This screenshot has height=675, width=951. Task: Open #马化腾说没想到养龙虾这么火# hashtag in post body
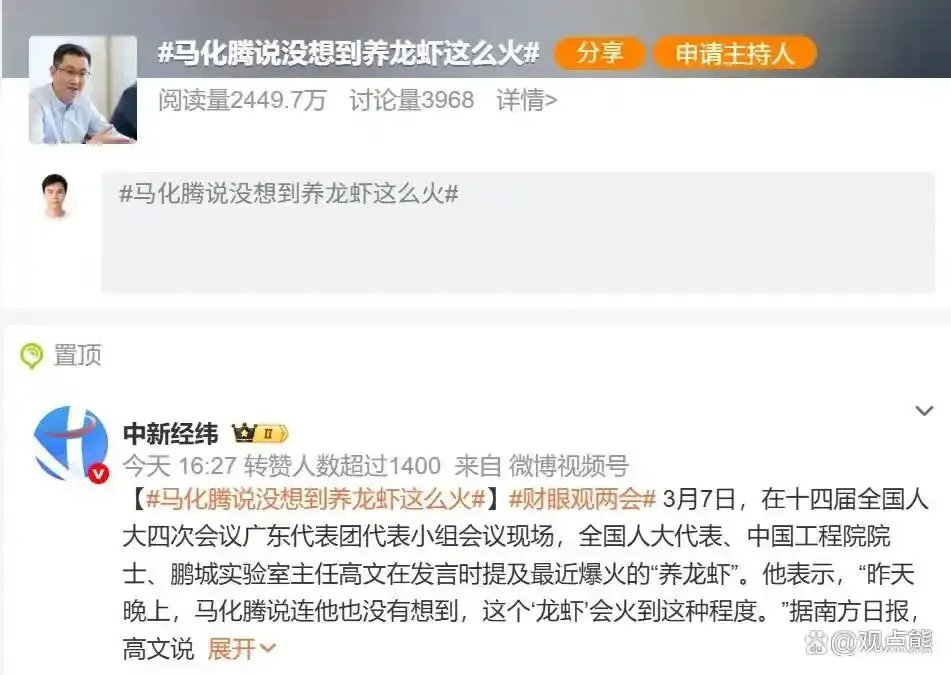point(316,499)
